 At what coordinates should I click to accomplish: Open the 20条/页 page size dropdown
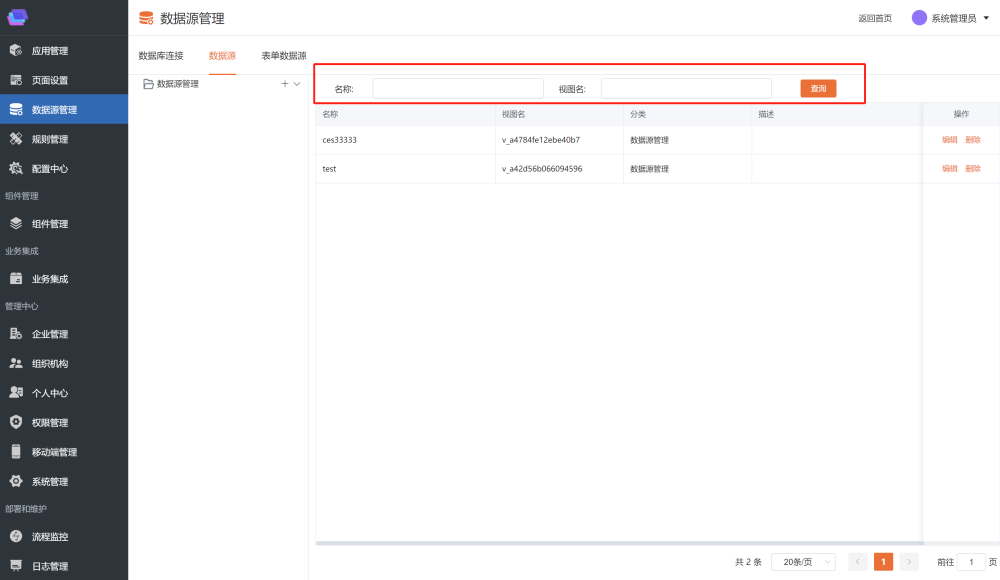coord(803,562)
